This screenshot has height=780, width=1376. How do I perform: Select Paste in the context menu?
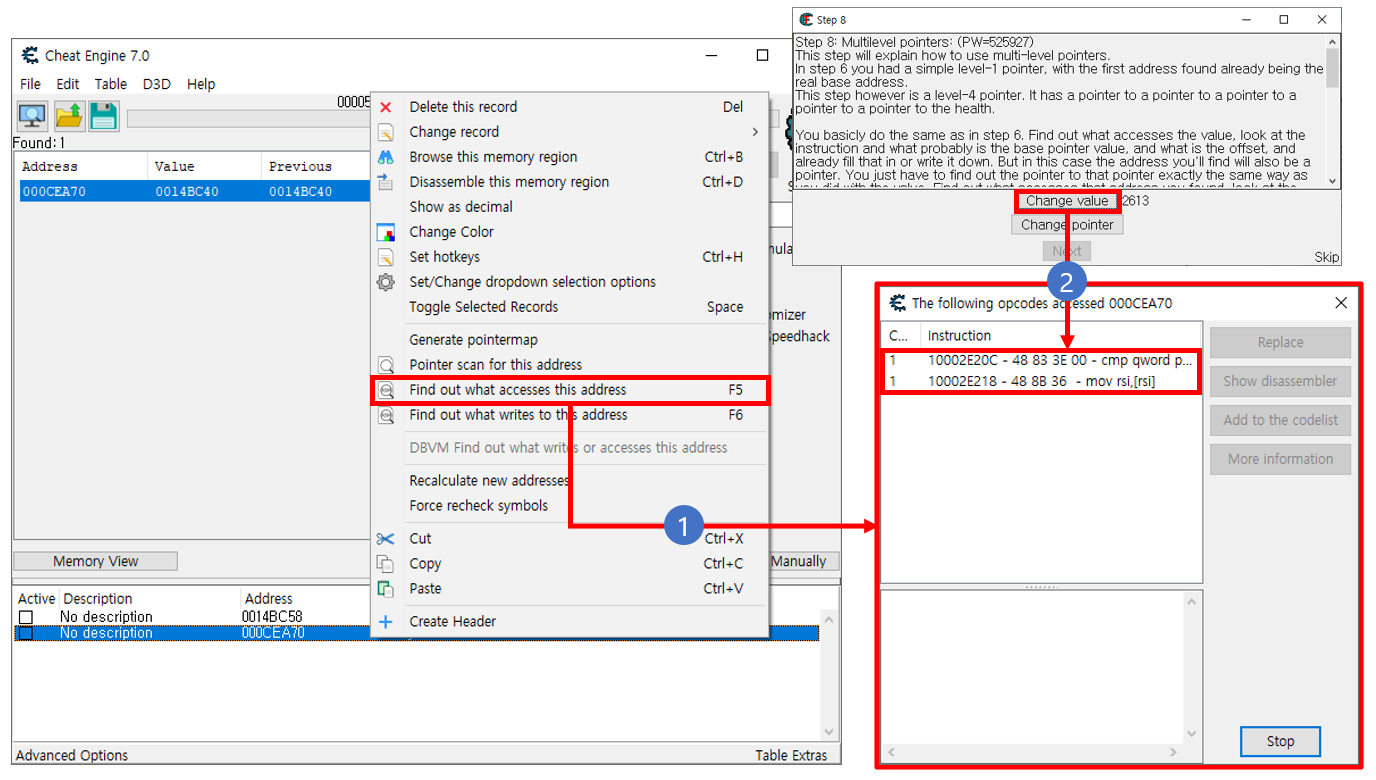coord(568,589)
